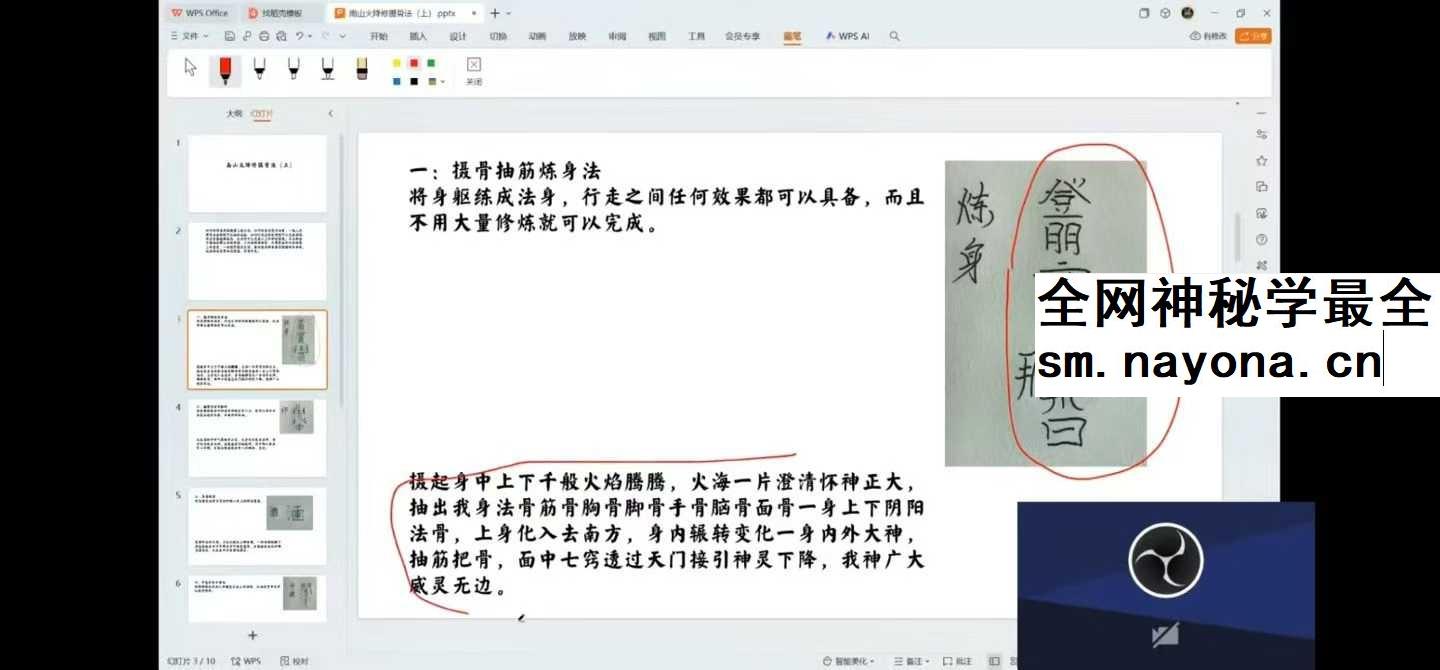Open the new tab dropdown arrow
Viewport: 1440px width, 670px height.
pos(508,13)
